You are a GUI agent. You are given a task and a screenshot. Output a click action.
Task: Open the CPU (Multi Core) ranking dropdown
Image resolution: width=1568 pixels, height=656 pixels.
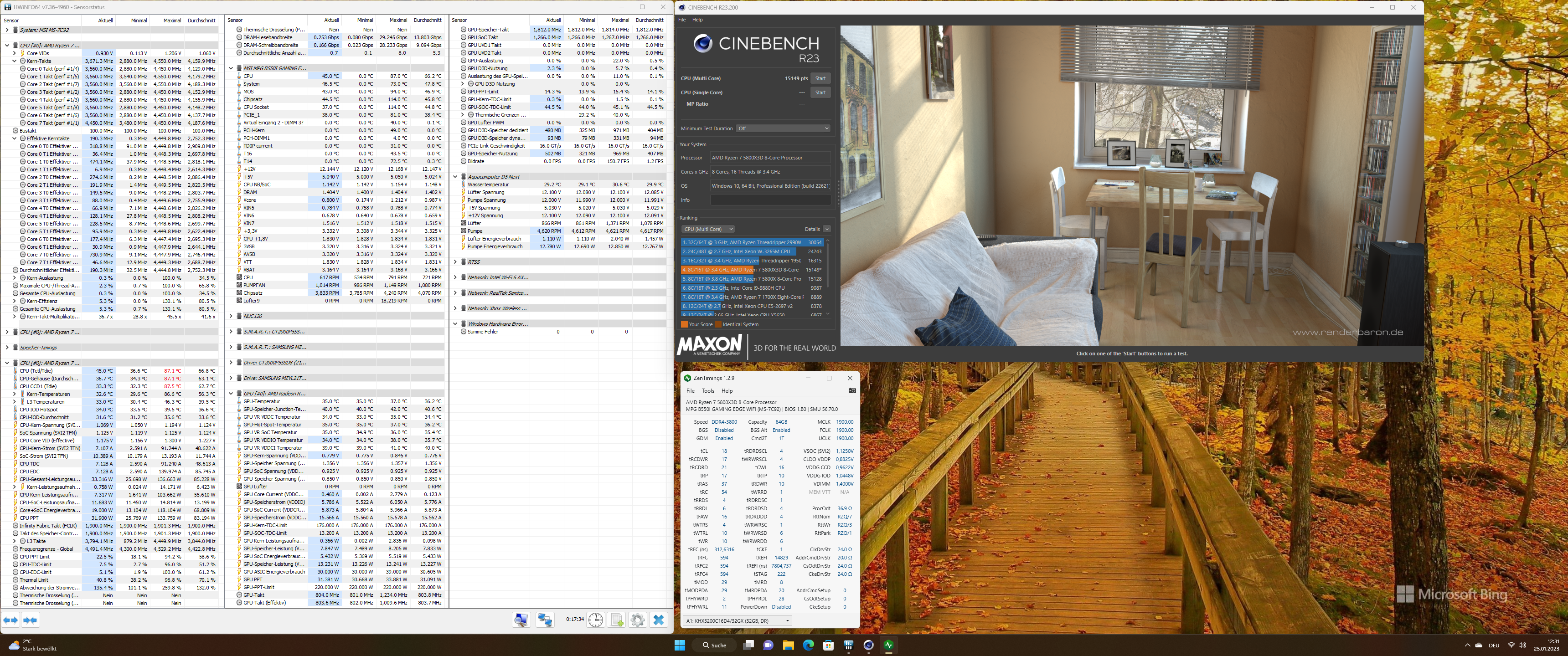click(x=708, y=230)
